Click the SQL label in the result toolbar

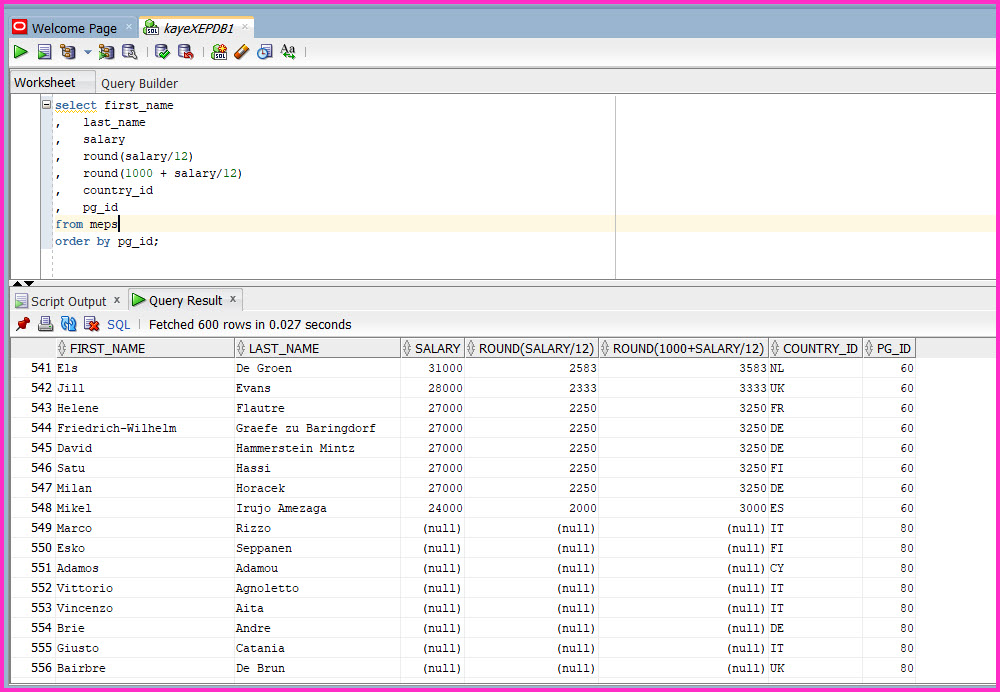coord(119,325)
